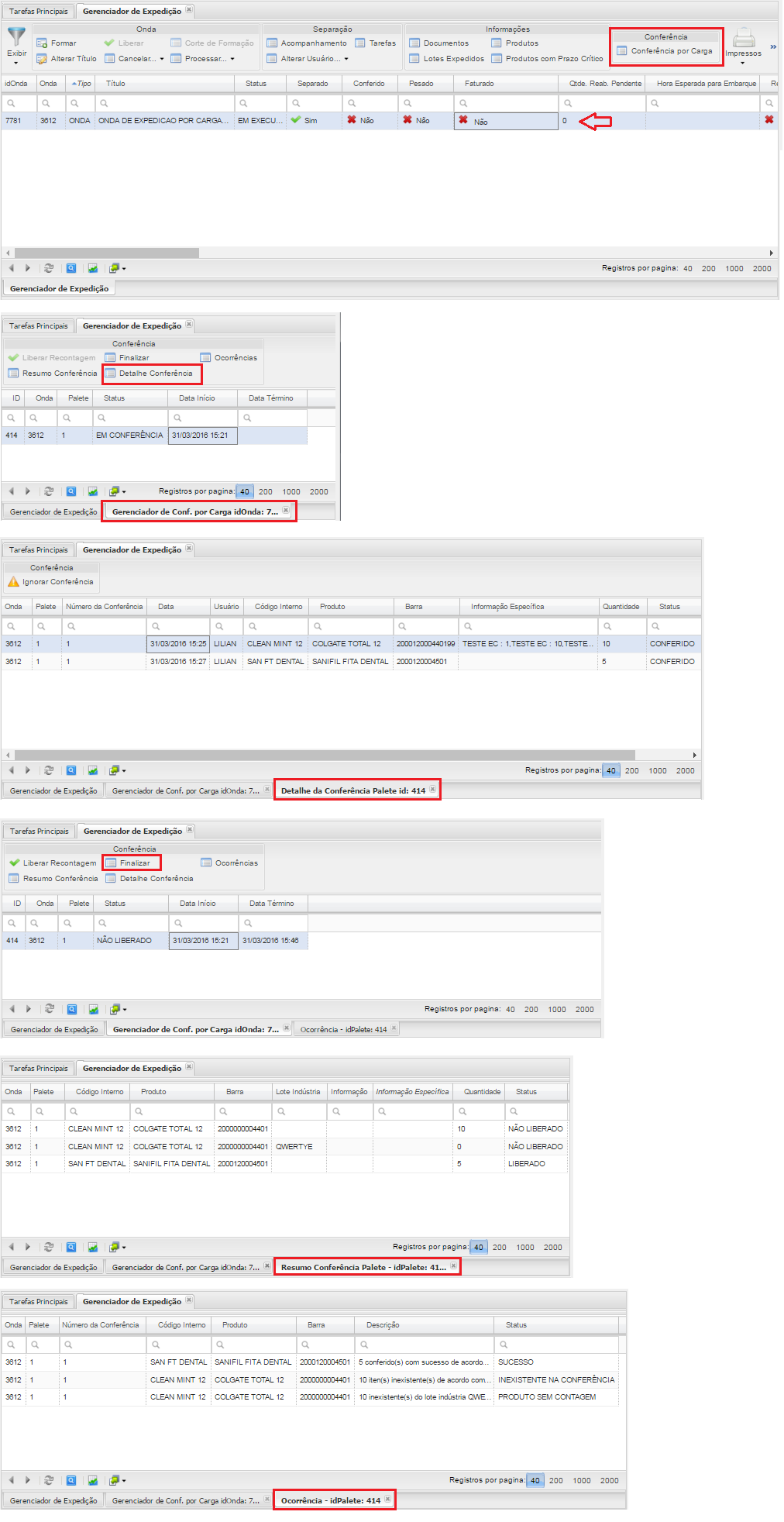Click Ignorar Conferência warning button

(x=50, y=582)
